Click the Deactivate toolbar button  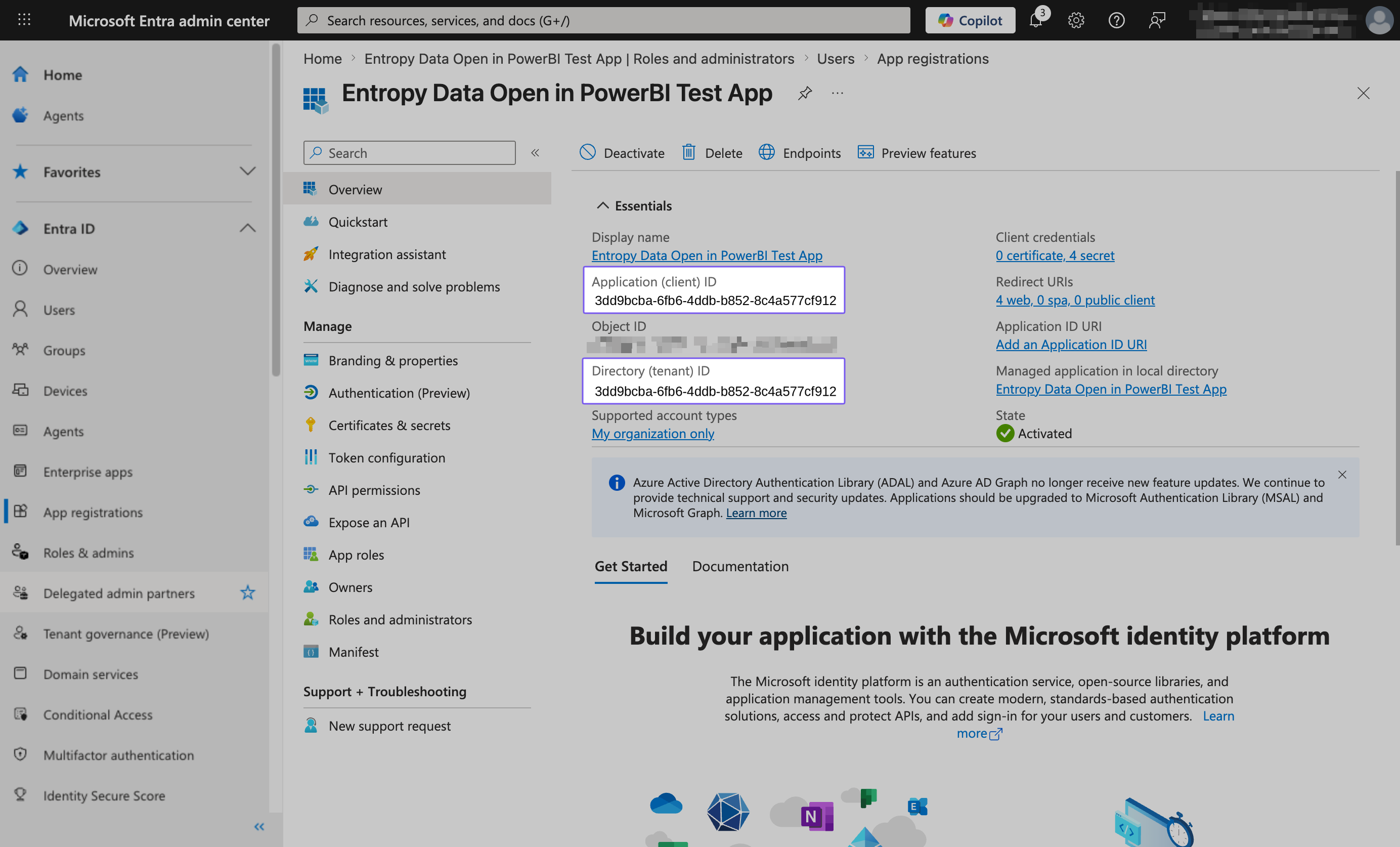[x=622, y=152]
